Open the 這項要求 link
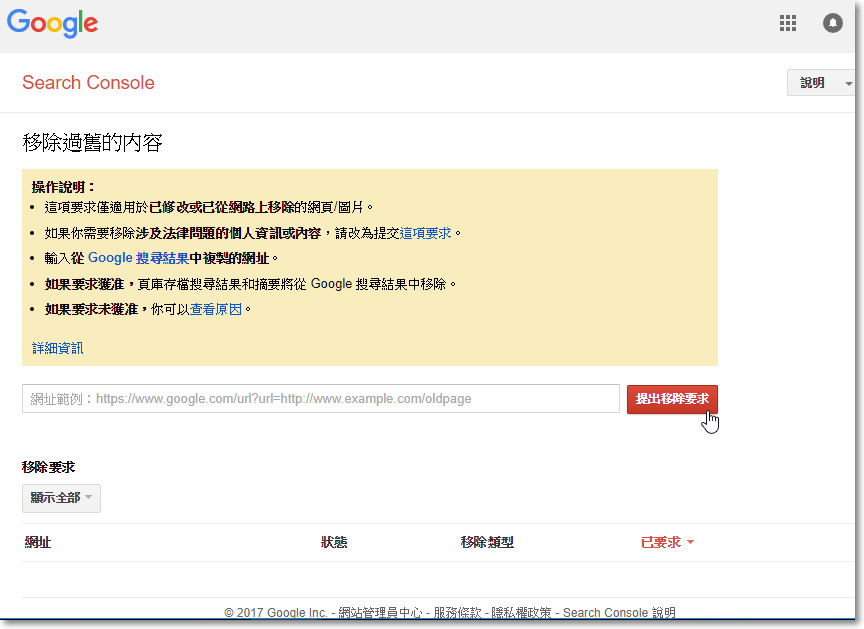The image size is (864, 629). pyautogui.click(x=427, y=233)
